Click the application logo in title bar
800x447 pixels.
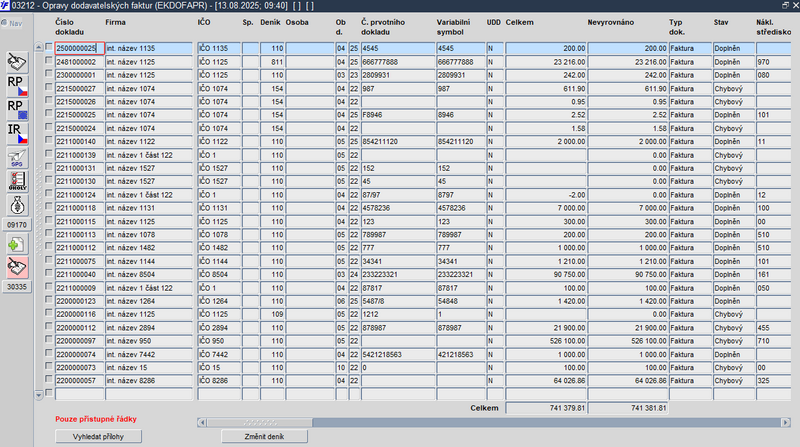click(x=5, y=5)
